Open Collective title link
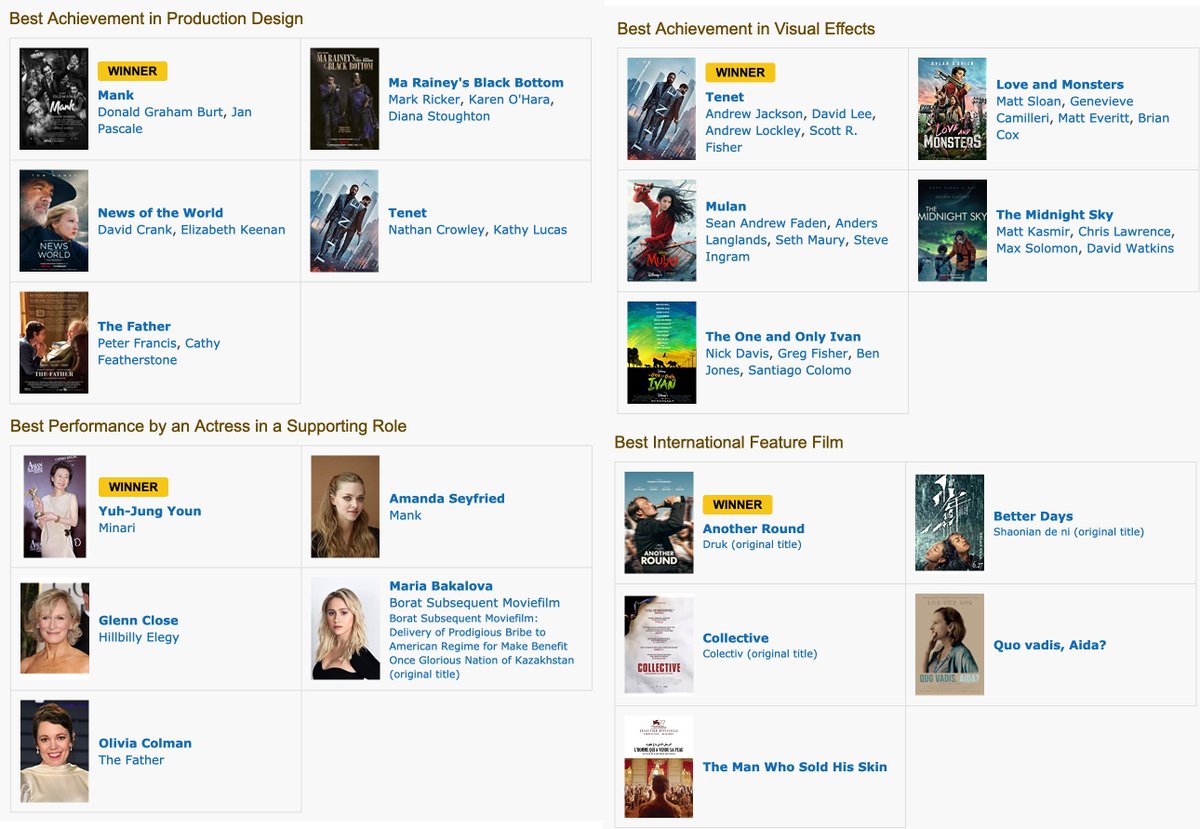1200x829 pixels. pos(736,638)
